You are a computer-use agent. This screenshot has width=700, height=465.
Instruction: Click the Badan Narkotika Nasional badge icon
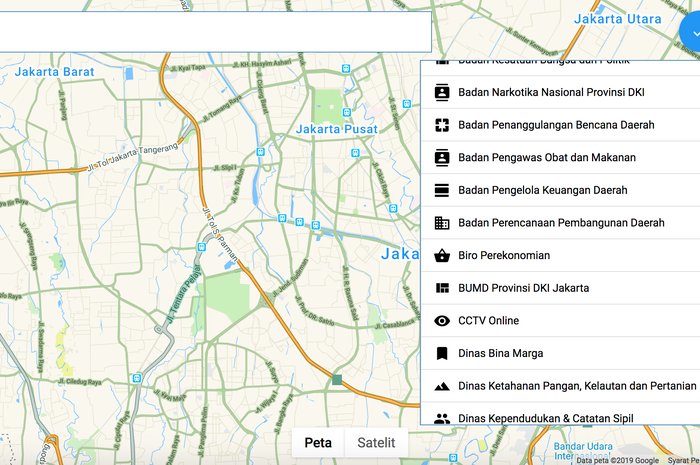click(442, 92)
